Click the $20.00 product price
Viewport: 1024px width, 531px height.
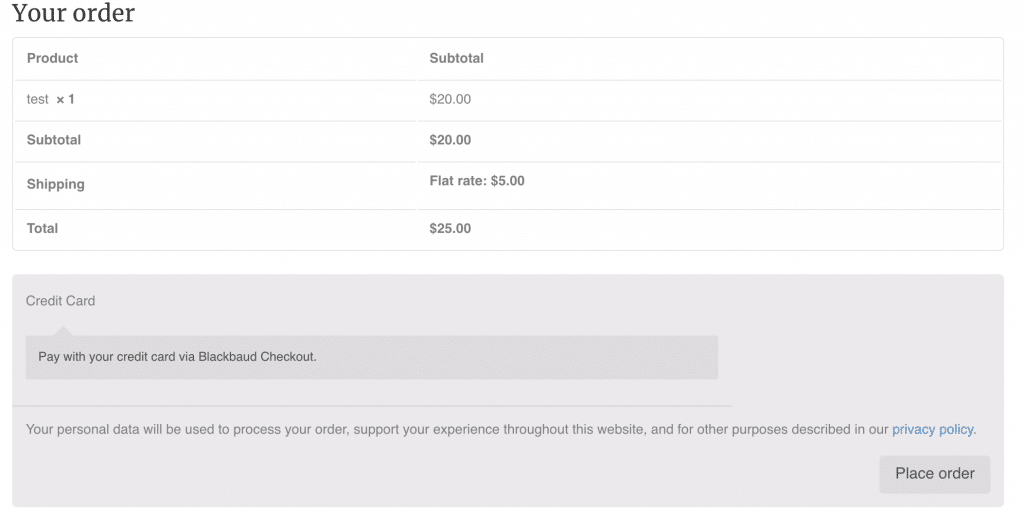tap(450, 99)
